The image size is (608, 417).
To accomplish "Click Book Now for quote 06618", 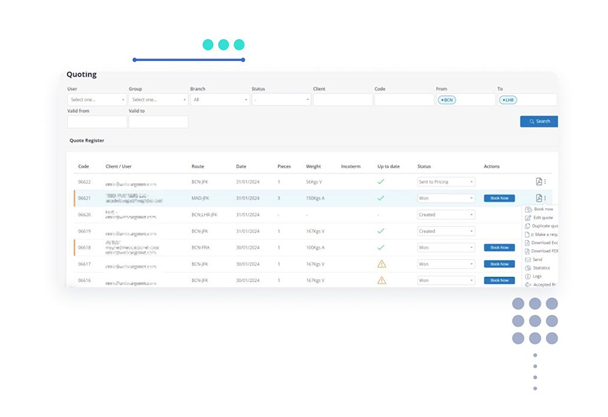I will coord(499,247).
